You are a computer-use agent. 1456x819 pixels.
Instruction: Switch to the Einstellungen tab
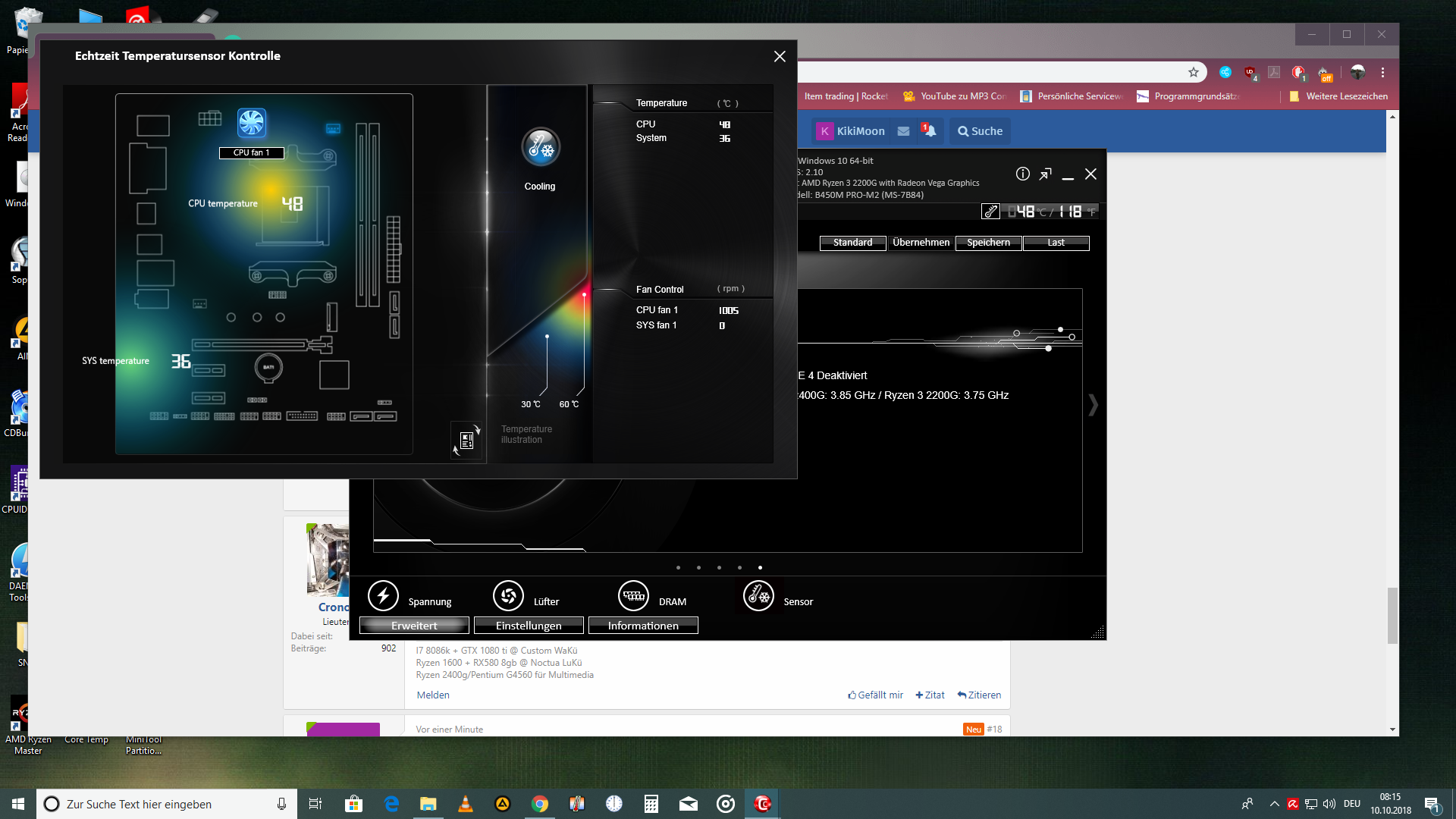coord(529,625)
